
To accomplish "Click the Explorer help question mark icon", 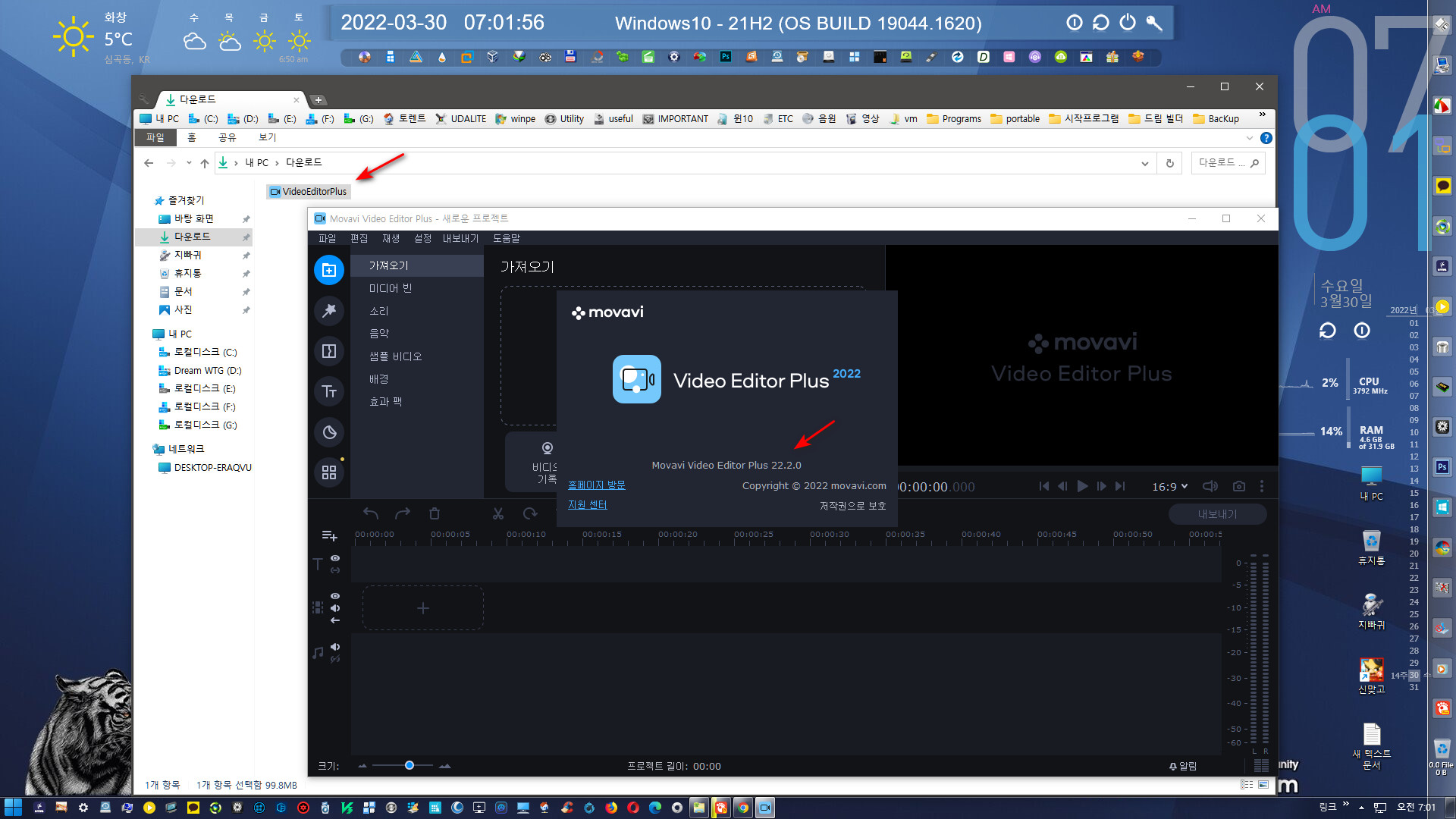I will 1266,138.
